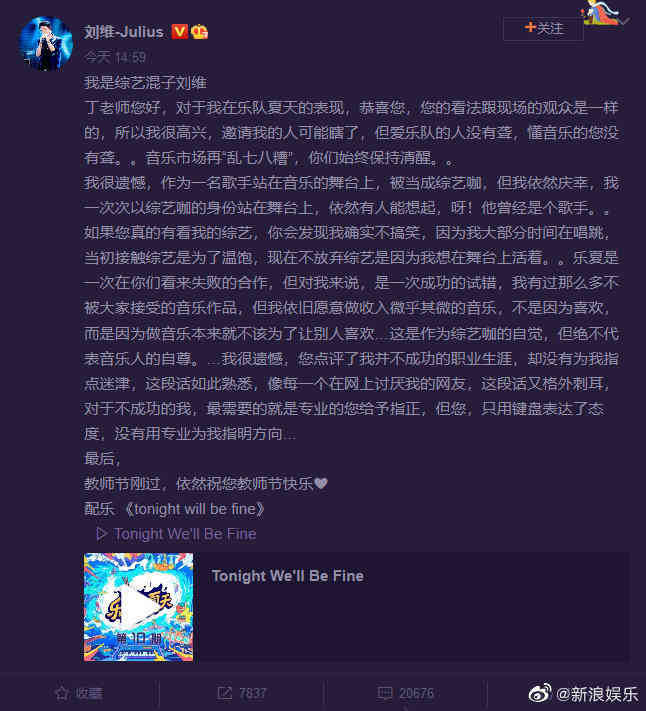Click the 7837 repost count
The width and height of the screenshot is (646, 711).
pos(253,693)
